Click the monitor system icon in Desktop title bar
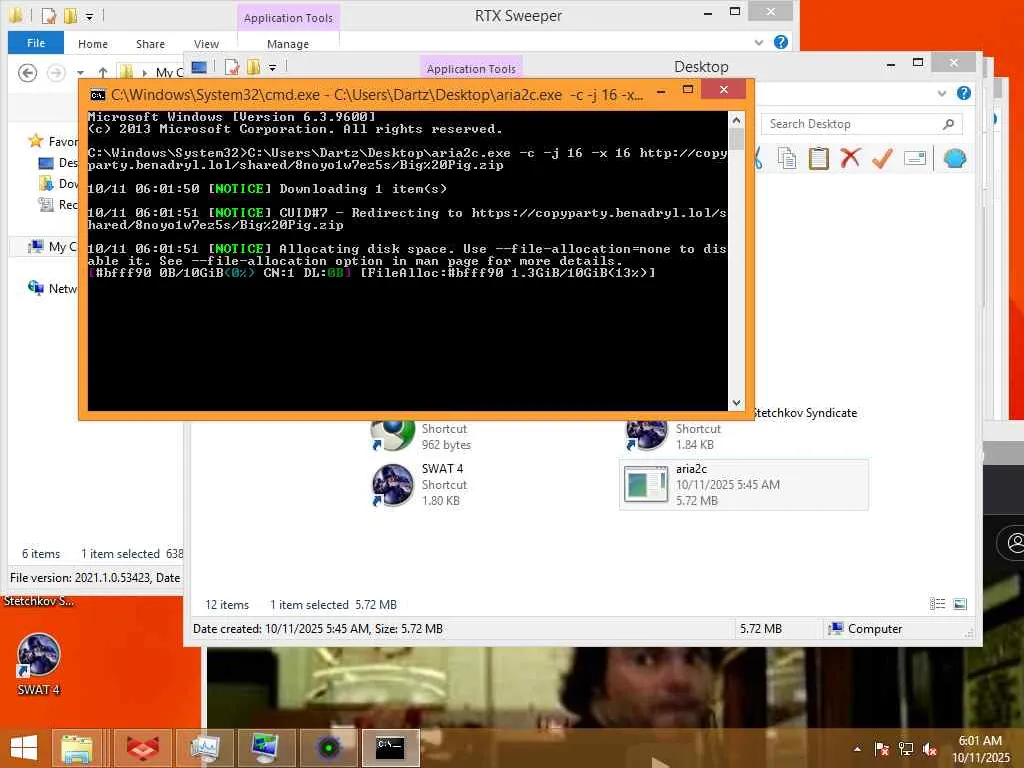Image resolution: width=1024 pixels, height=768 pixels. (x=199, y=67)
